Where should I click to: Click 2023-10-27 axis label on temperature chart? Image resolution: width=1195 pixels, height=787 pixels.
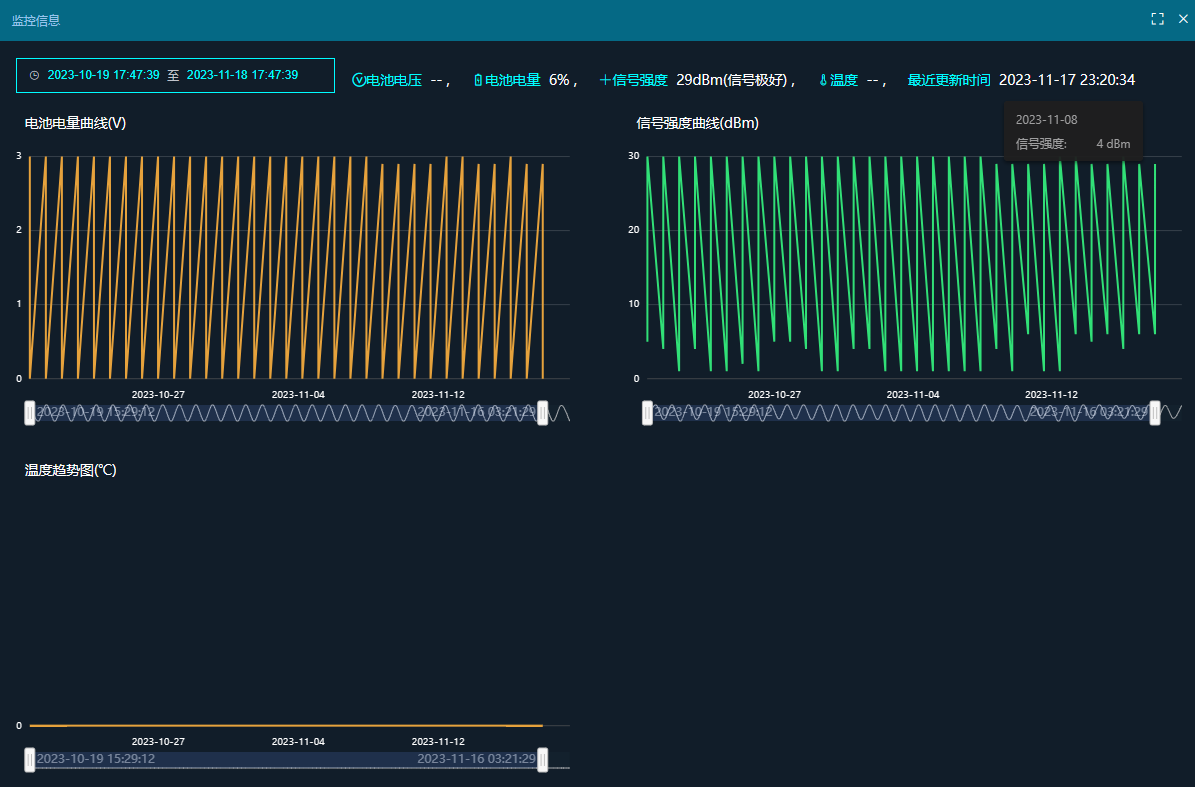158,741
